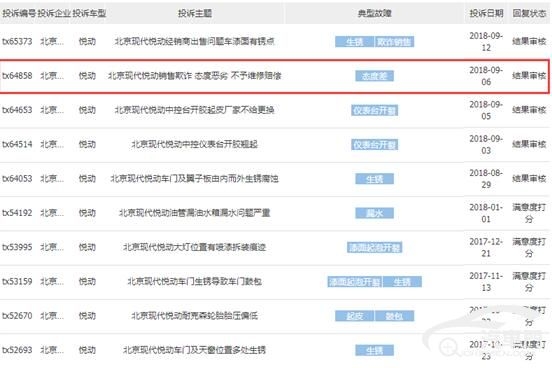Click the date 2018-09-12
Image resolution: width=552 pixels, height=368 pixels.
coord(486,42)
